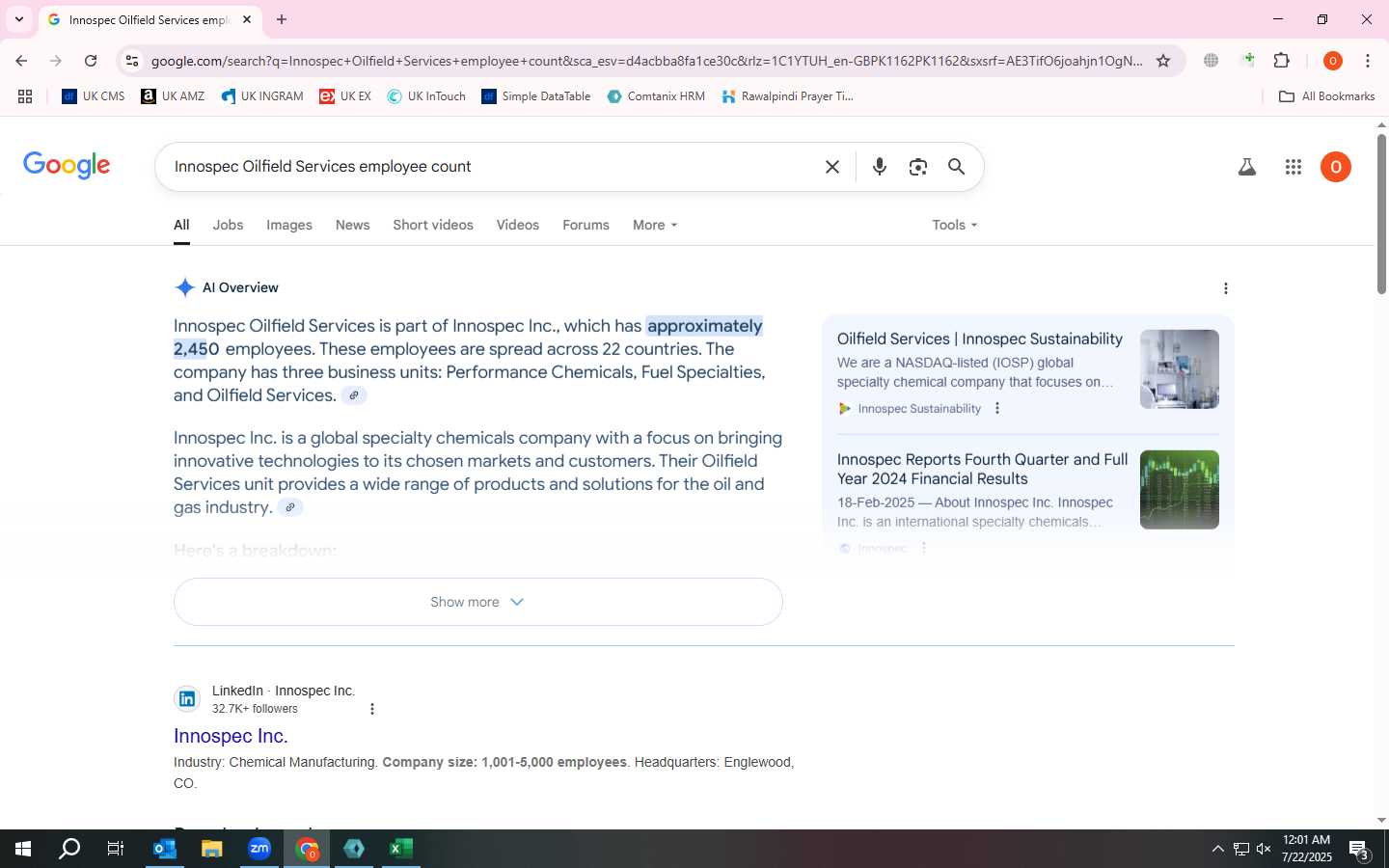Open Excel from the taskbar
This screenshot has height=868, width=1389.
[x=401, y=849]
